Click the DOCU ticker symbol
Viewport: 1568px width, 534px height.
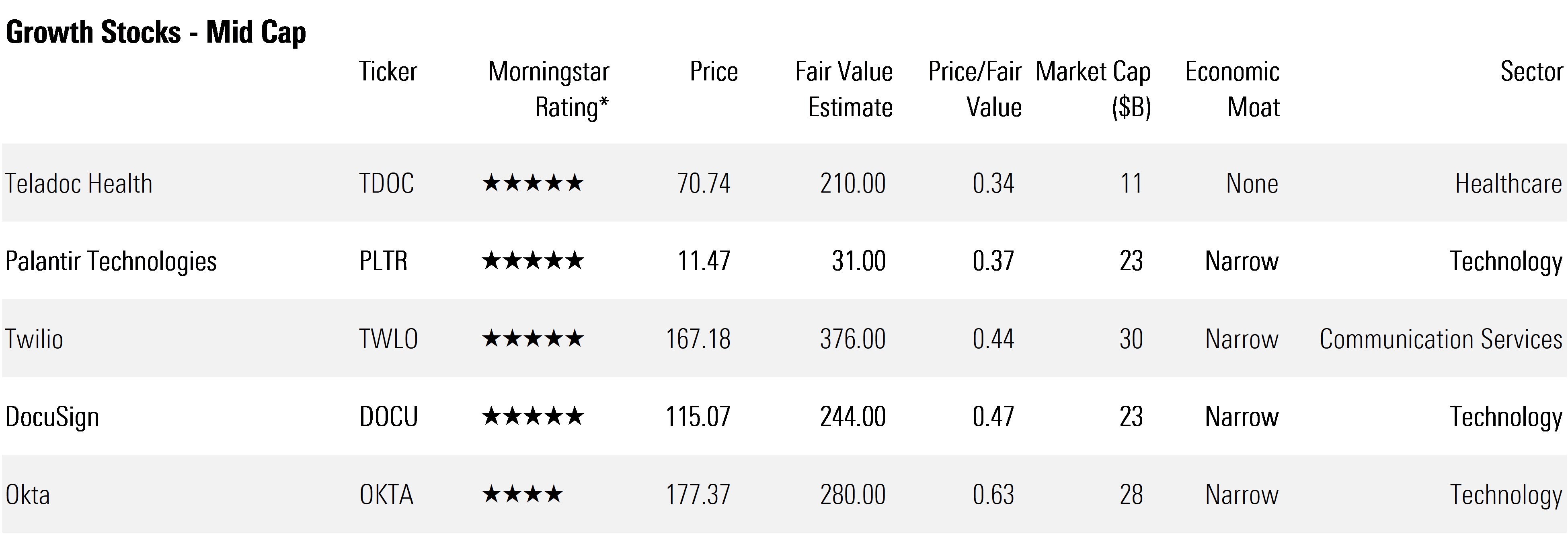pos(388,417)
